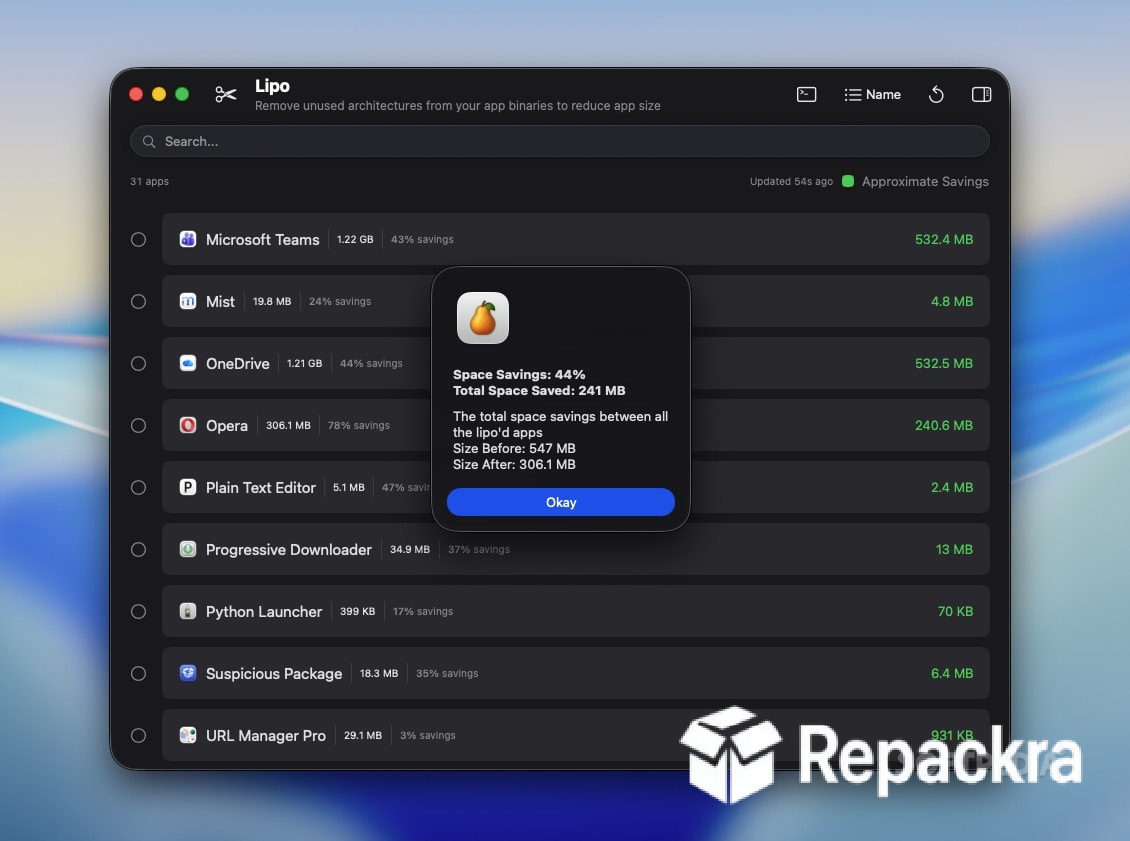Click the URL Manager Pro app name

pos(265,735)
